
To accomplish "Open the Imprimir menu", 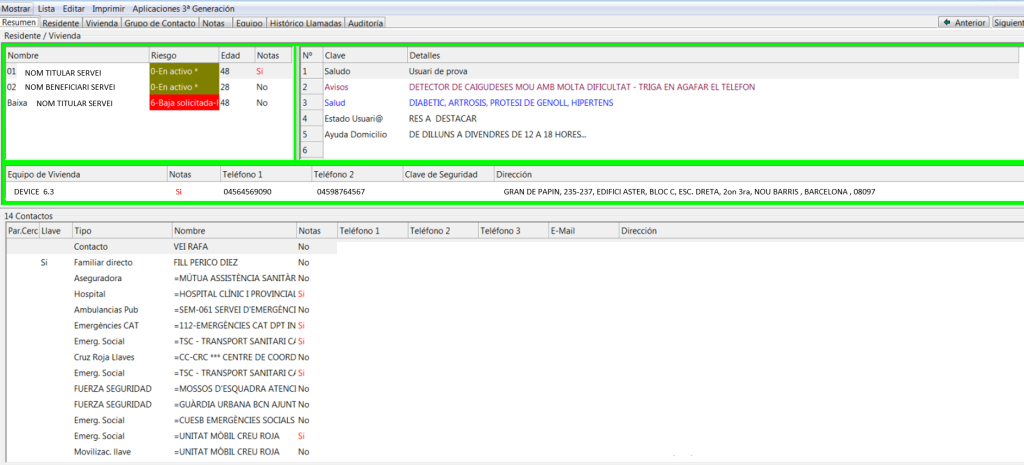I will [x=108, y=8].
